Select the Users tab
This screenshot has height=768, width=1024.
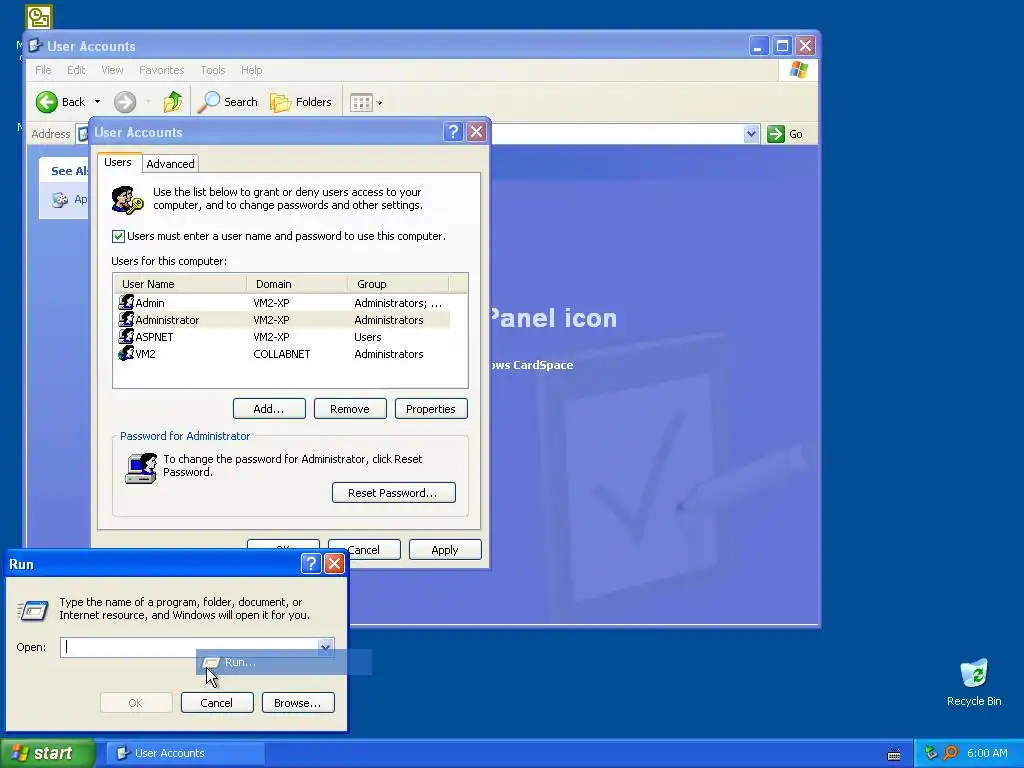118,162
